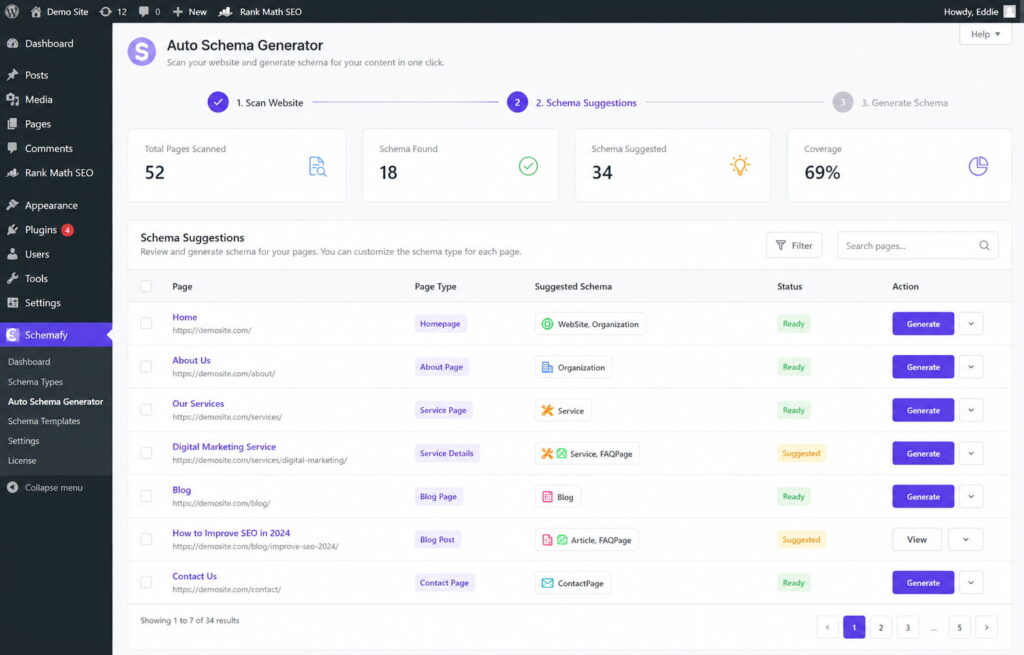Click the previous page arrow in pagination
Screen dimensions: 1024x655
(x=827, y=628)
